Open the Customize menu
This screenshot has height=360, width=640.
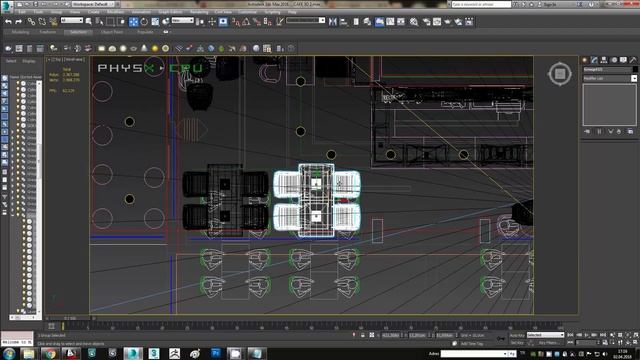[x=247, y=12]
